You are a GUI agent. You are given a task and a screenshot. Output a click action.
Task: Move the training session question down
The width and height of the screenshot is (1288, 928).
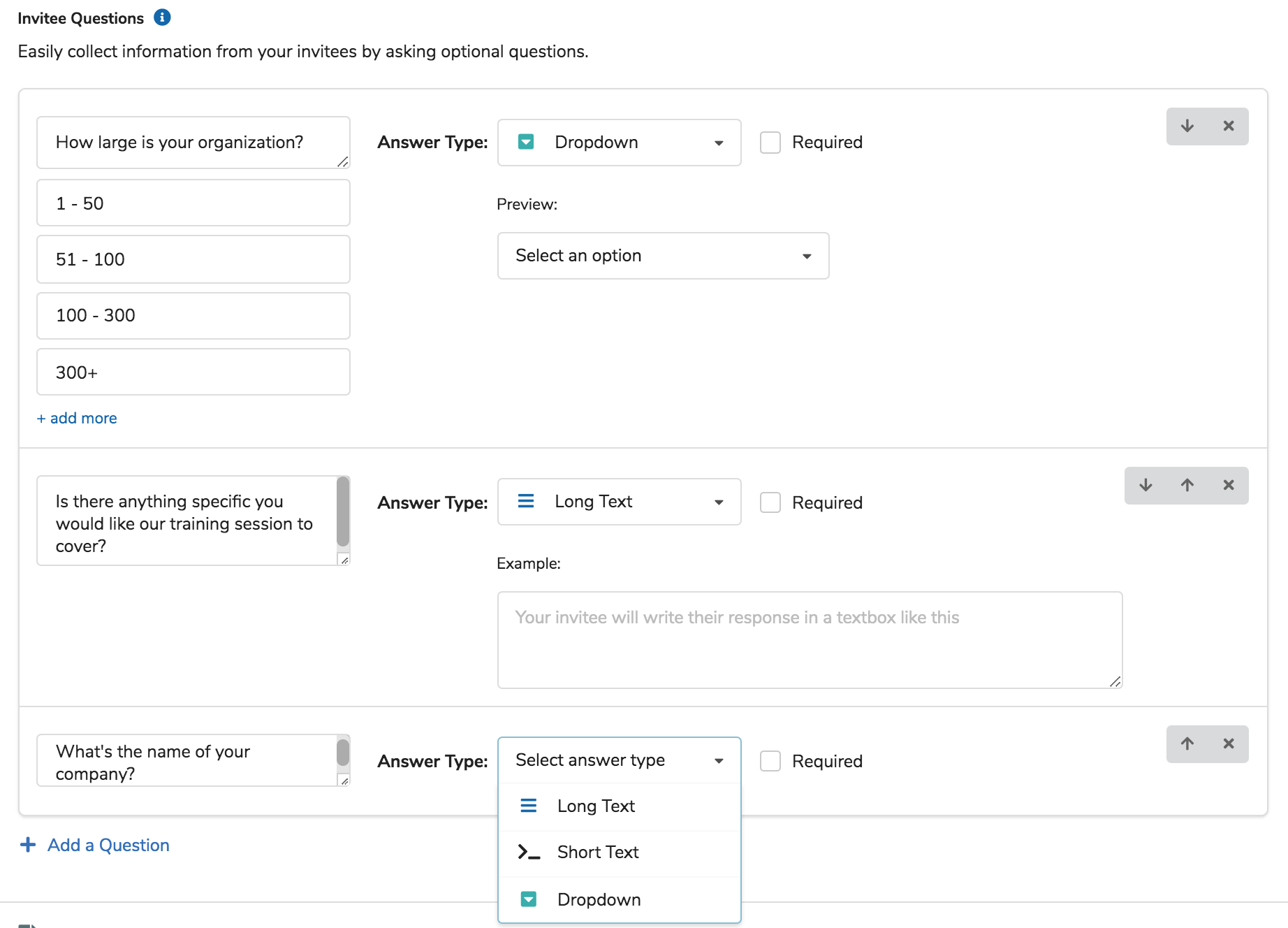(1146, 486)
